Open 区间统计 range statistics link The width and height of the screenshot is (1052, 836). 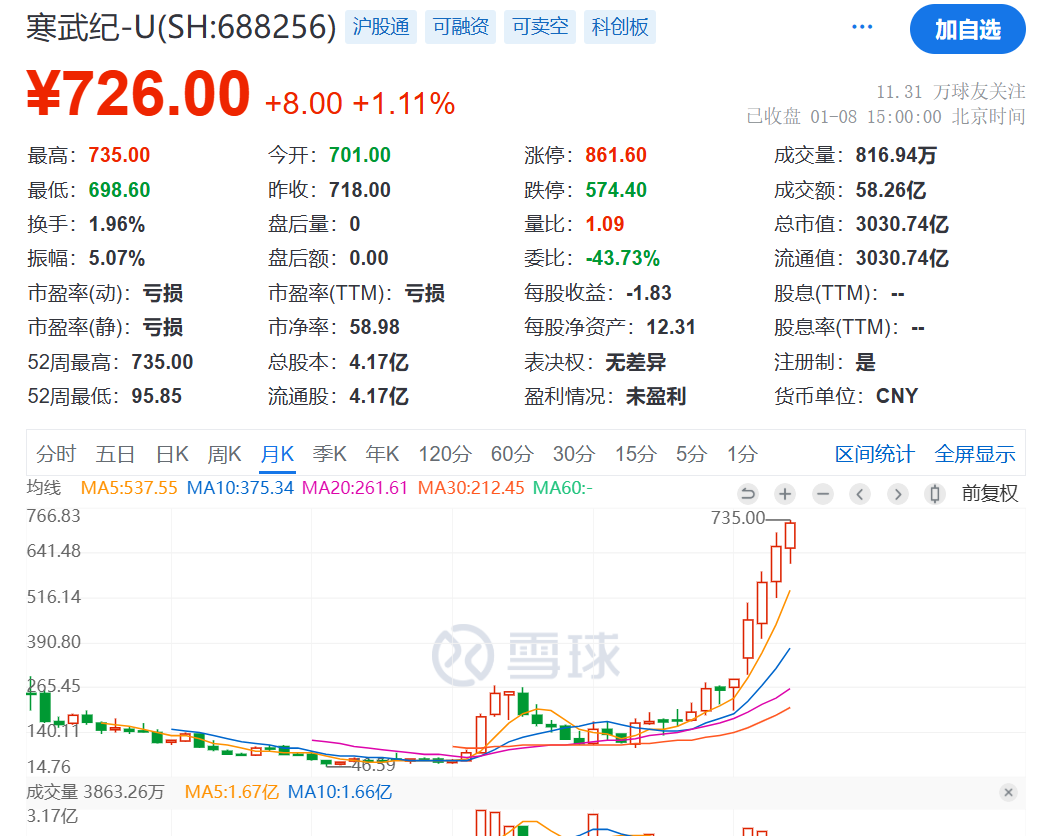point(874,454)
